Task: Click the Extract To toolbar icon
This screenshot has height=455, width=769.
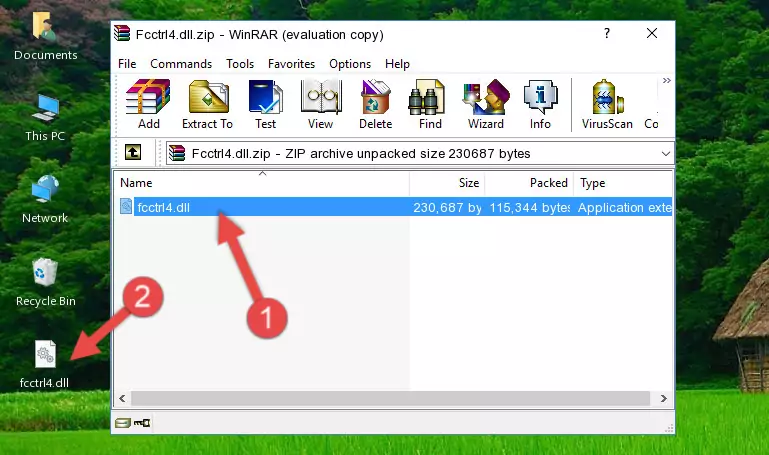Action: click(x=207, y=104)
